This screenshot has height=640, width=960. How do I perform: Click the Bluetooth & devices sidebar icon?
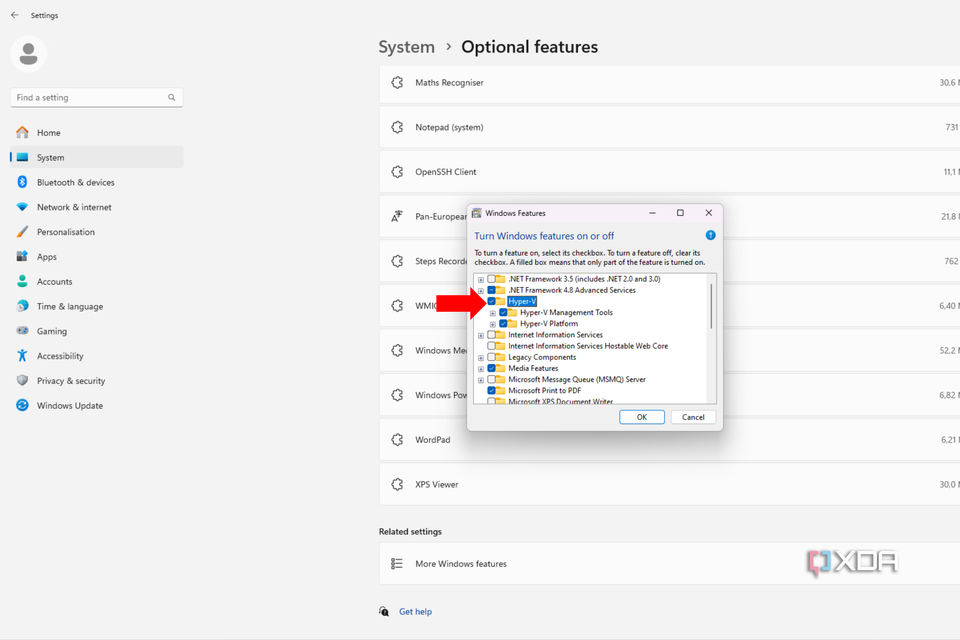point(22,182)
